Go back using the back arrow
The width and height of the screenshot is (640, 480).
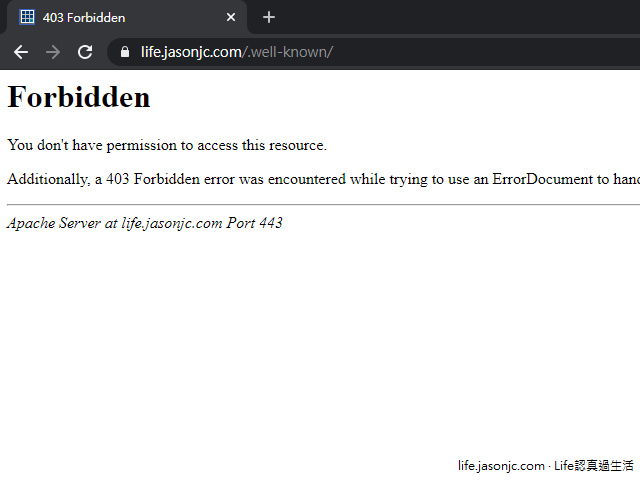(21, 52)
